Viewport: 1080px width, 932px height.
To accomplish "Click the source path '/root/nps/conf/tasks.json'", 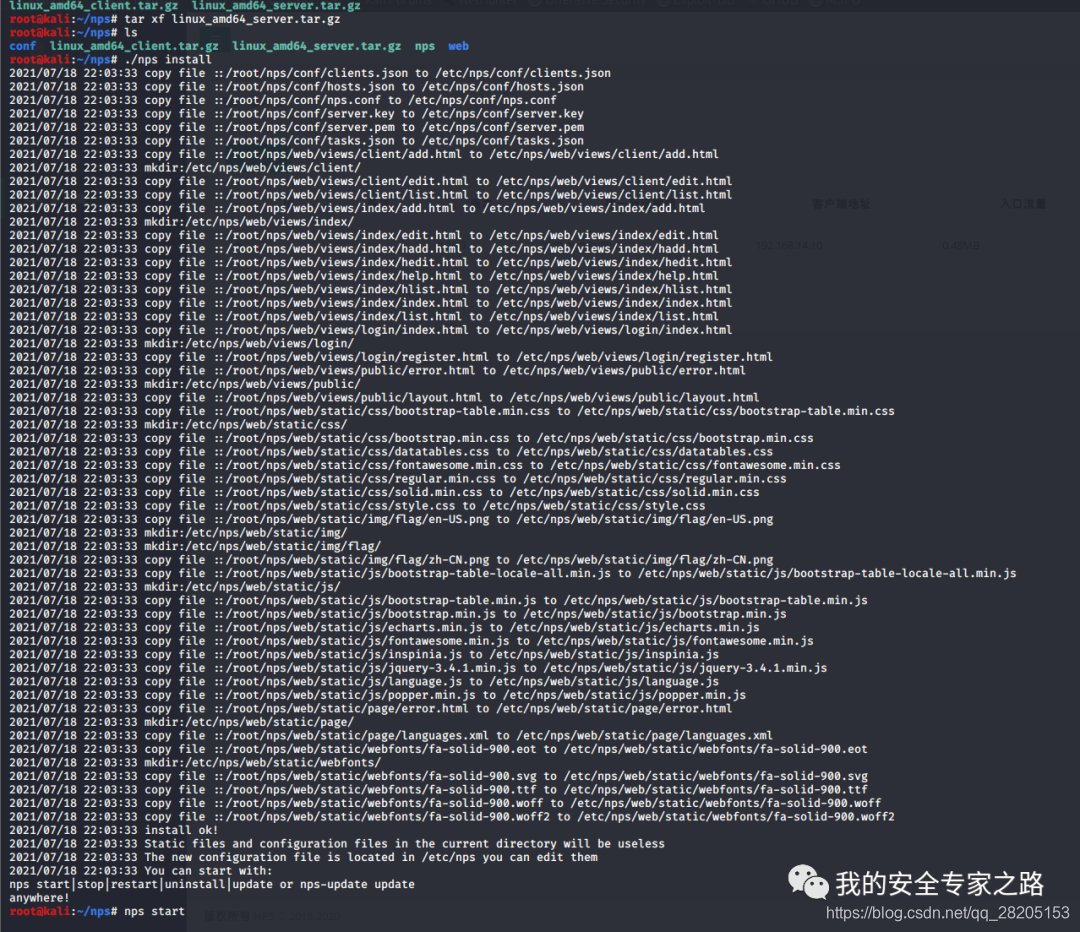I will click(310, 141).
